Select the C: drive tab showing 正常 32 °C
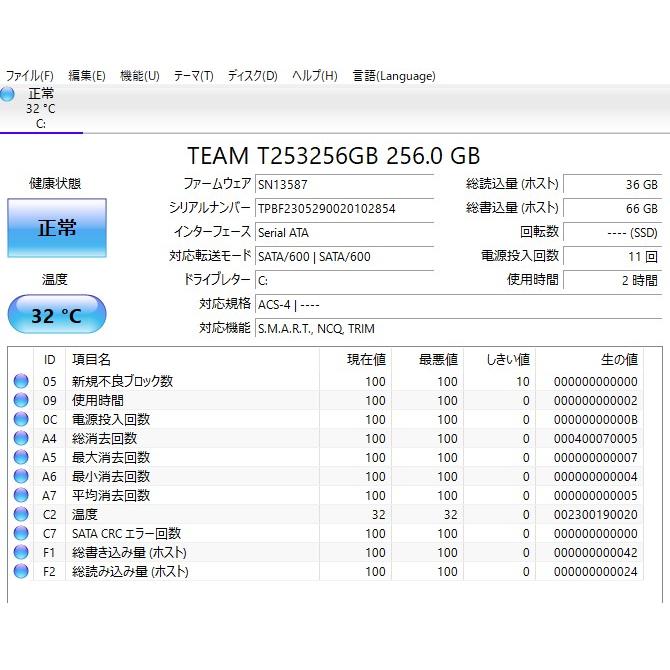Viewport: 670px width, 670px height. [x=41, y=109]
